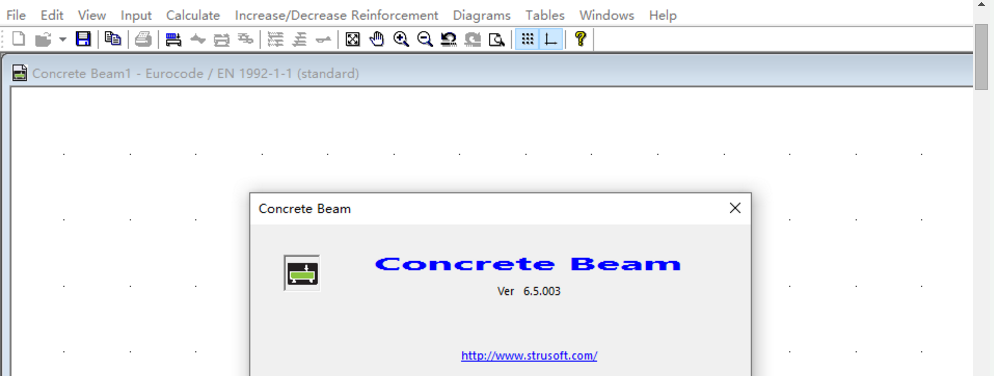Toggle the grid dots display button
Image resolution: width=994 pixels, height=376 pixels.
tap(527, 39)
